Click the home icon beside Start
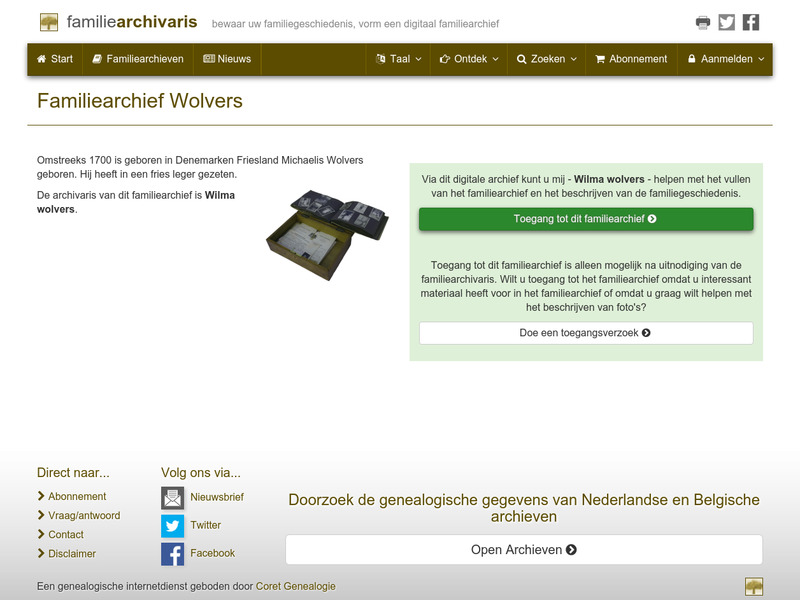The image size is (800, 600). coord(40,59)
